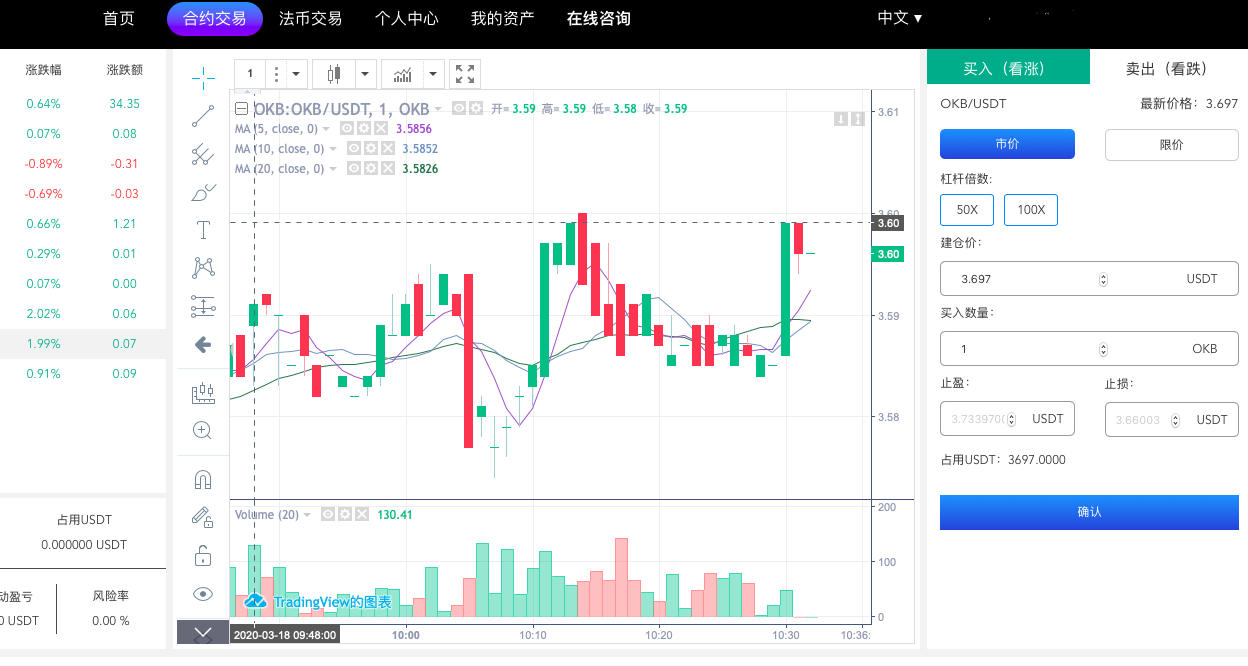The image size is (1248, 666).
Task: Open the 法币交易 fiat trading page
Action: click(310, 18)
